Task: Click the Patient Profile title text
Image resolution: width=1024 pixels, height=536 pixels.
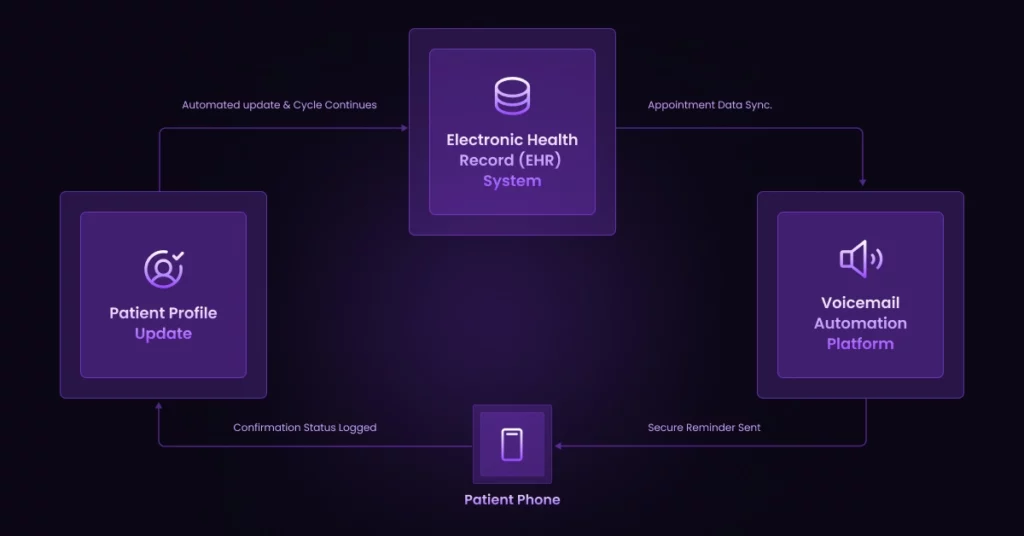Action: point(163,313)
